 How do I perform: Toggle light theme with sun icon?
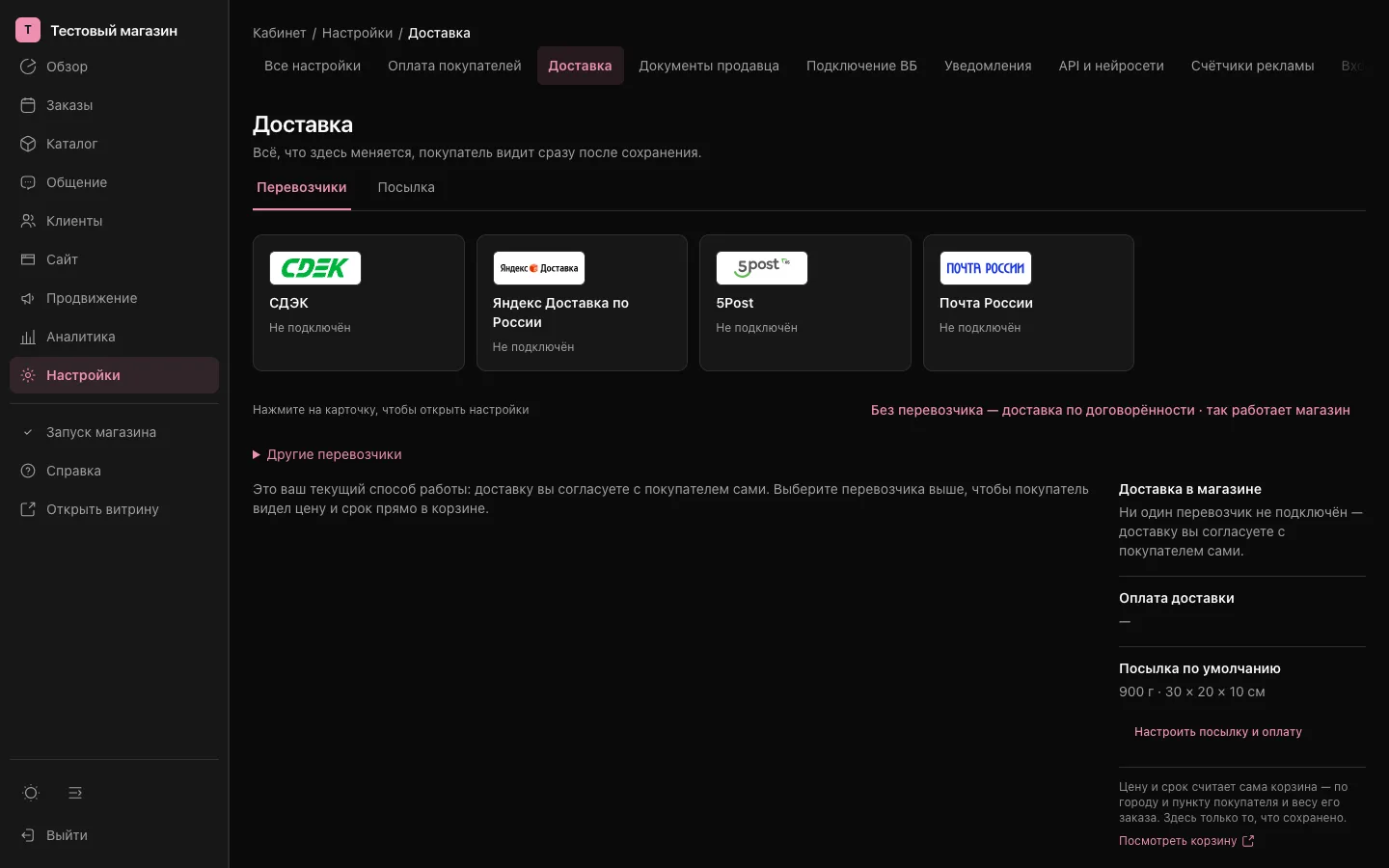31,793
